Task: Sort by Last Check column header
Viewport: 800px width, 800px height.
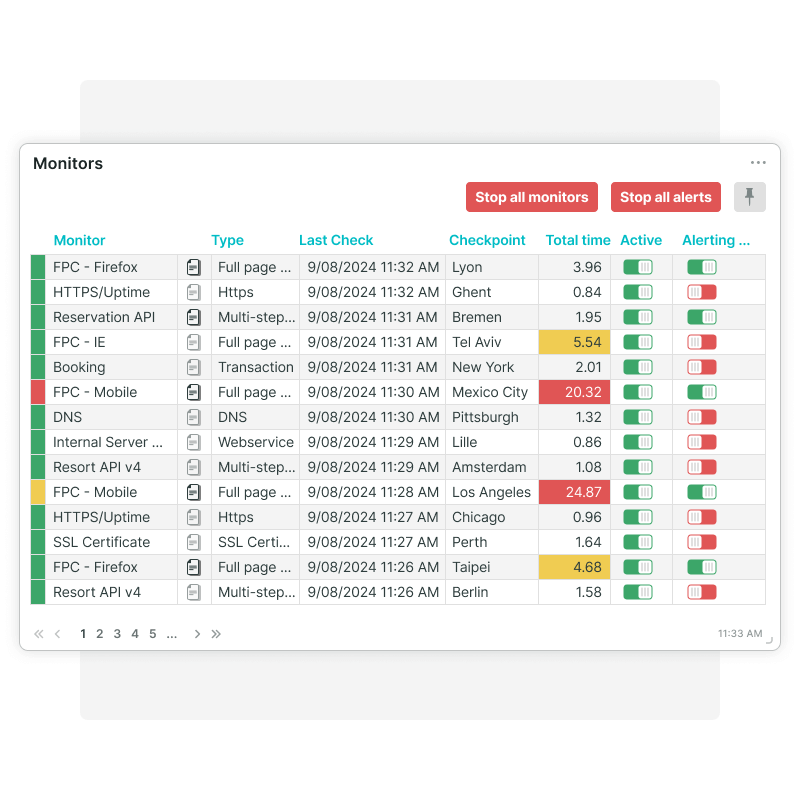Action: (336, 240)
